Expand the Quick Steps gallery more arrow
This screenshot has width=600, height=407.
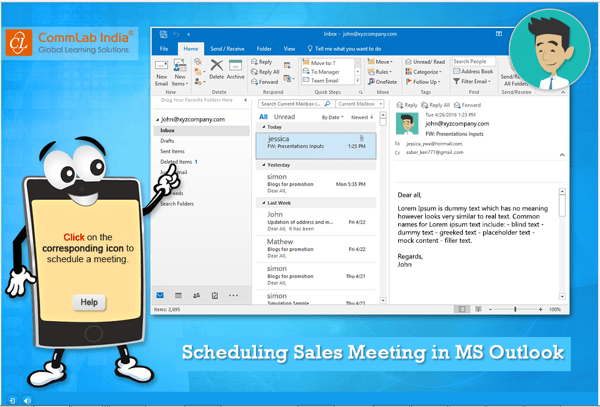(357, 81)
